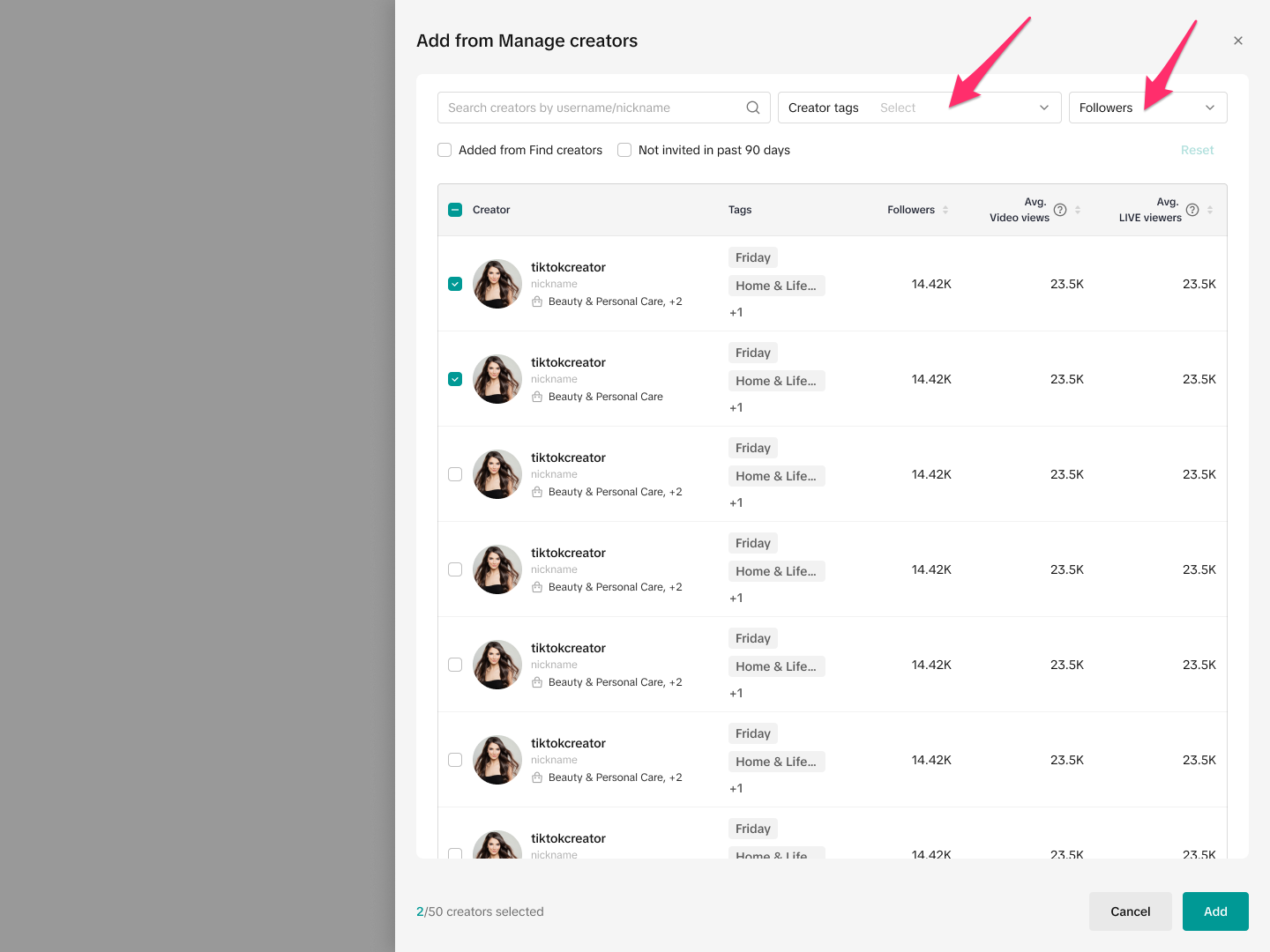This screenshot has height=952, width=1270.
Task: Reset all filters via Reset link
Action: [1197, 150]
